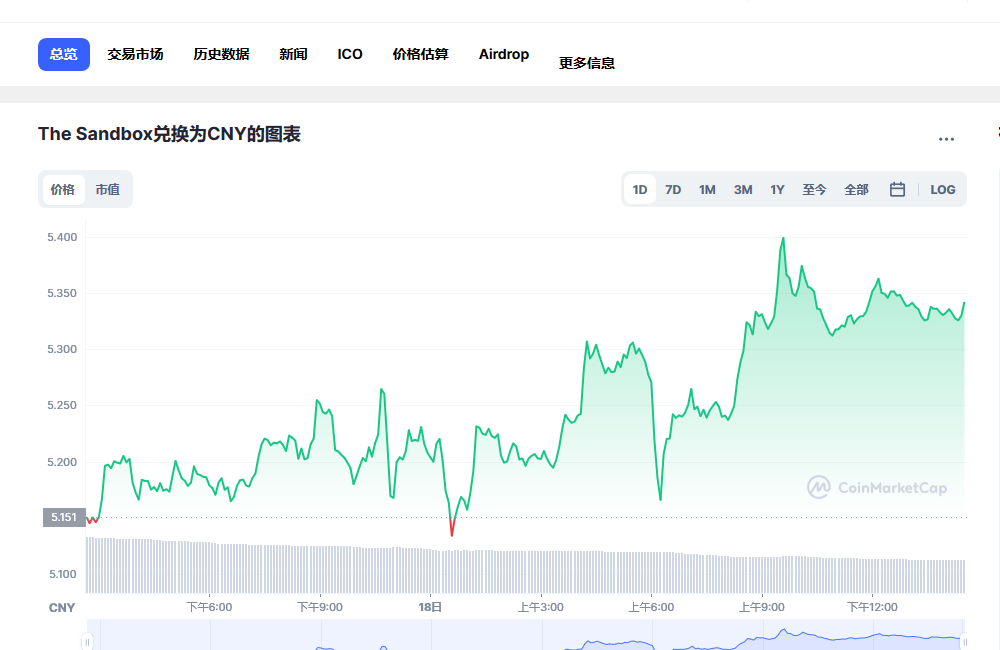Click the CNY currency label below chart
This screenshot has height=650, width=1000.
[62, 608]
